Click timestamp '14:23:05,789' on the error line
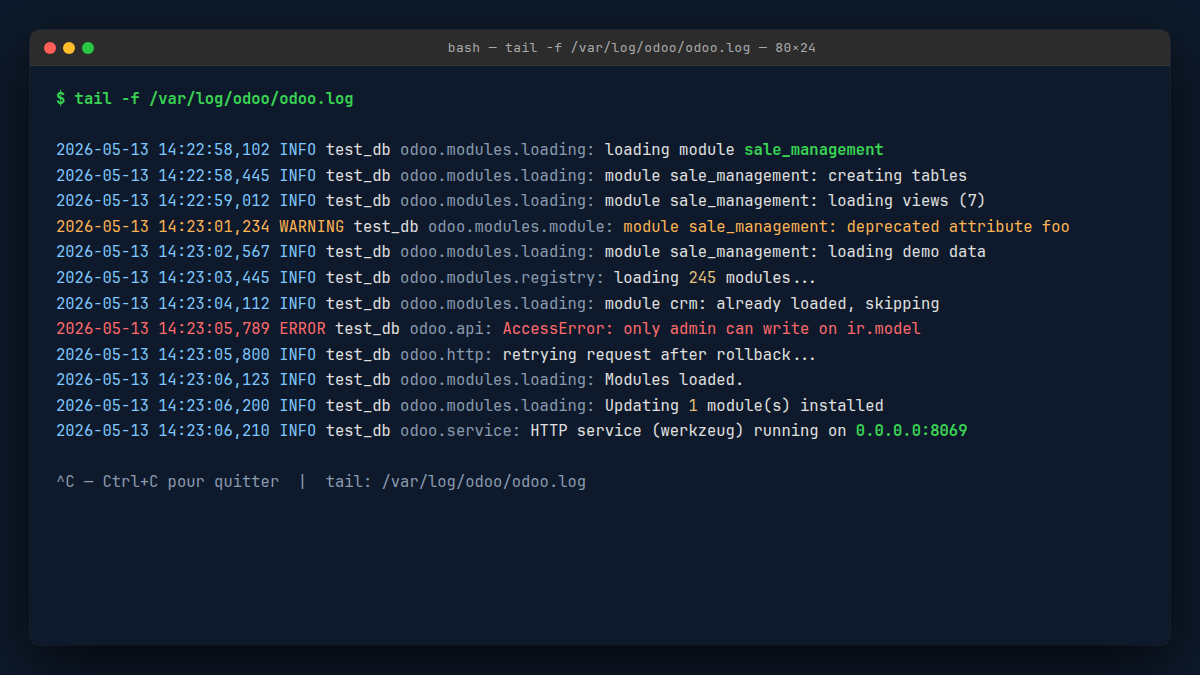This screenshot has height=675, width=1200. tap(214, 329)
